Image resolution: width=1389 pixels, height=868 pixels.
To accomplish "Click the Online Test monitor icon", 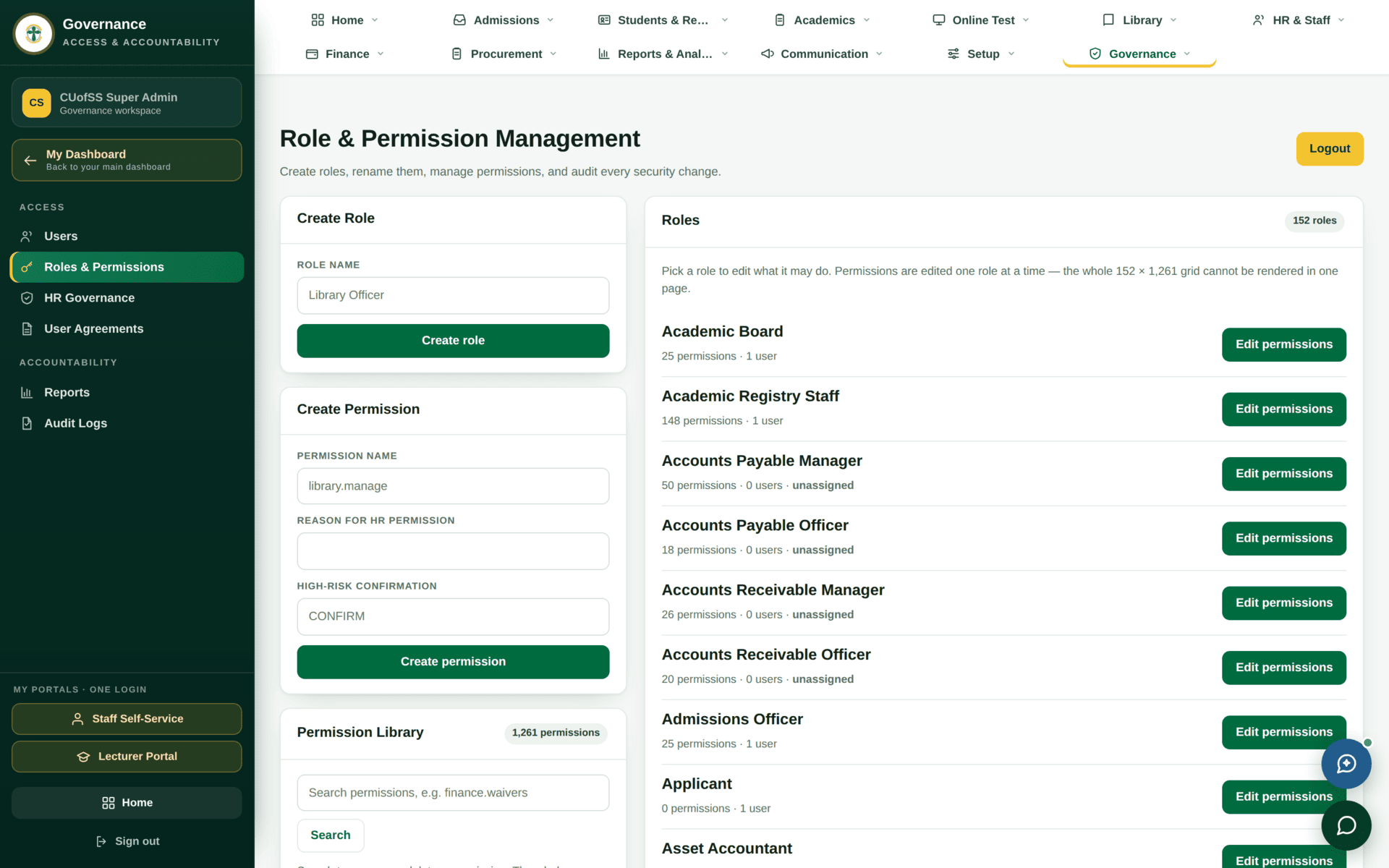I will point(939,20).
